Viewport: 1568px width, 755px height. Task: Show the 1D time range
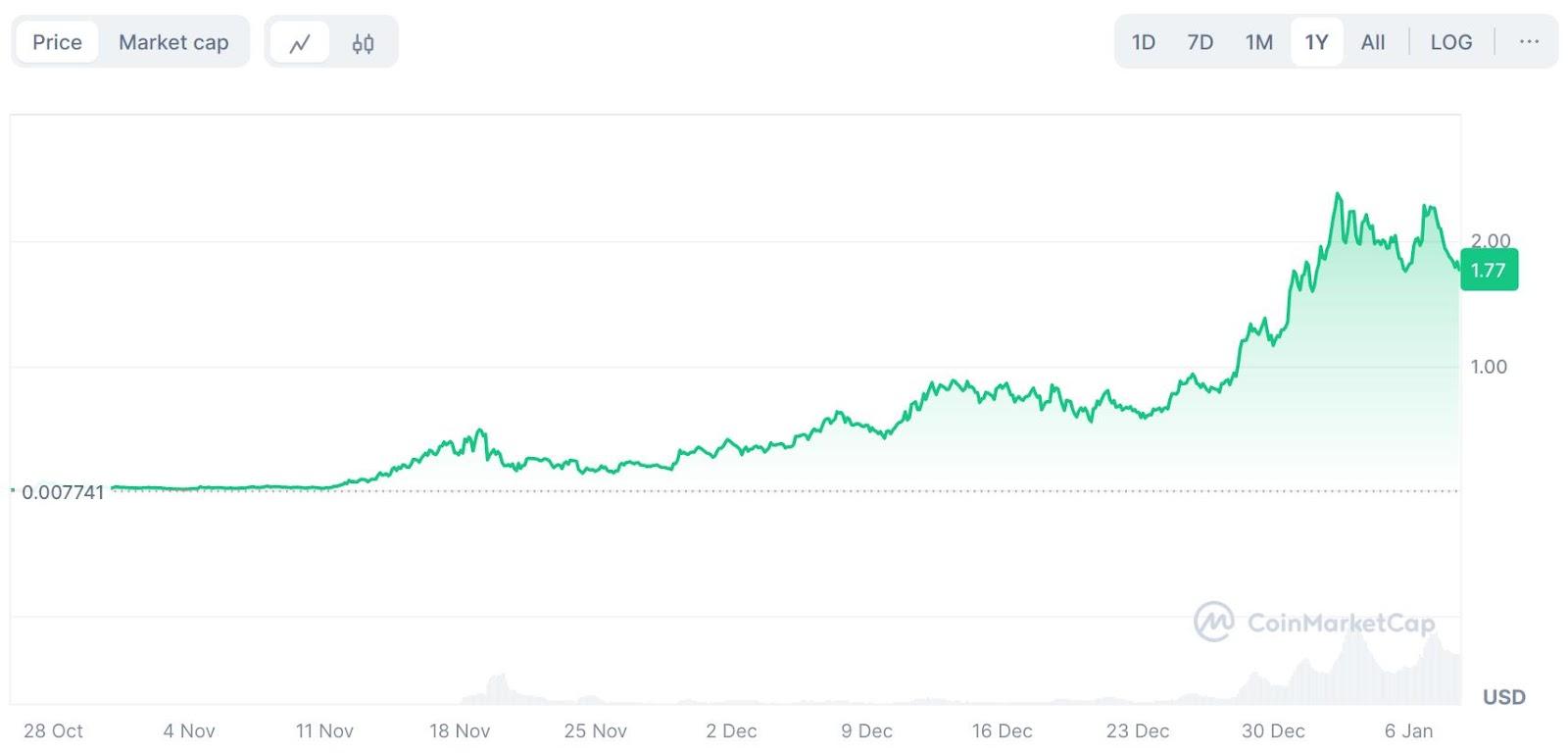(x=1143, y=42)
